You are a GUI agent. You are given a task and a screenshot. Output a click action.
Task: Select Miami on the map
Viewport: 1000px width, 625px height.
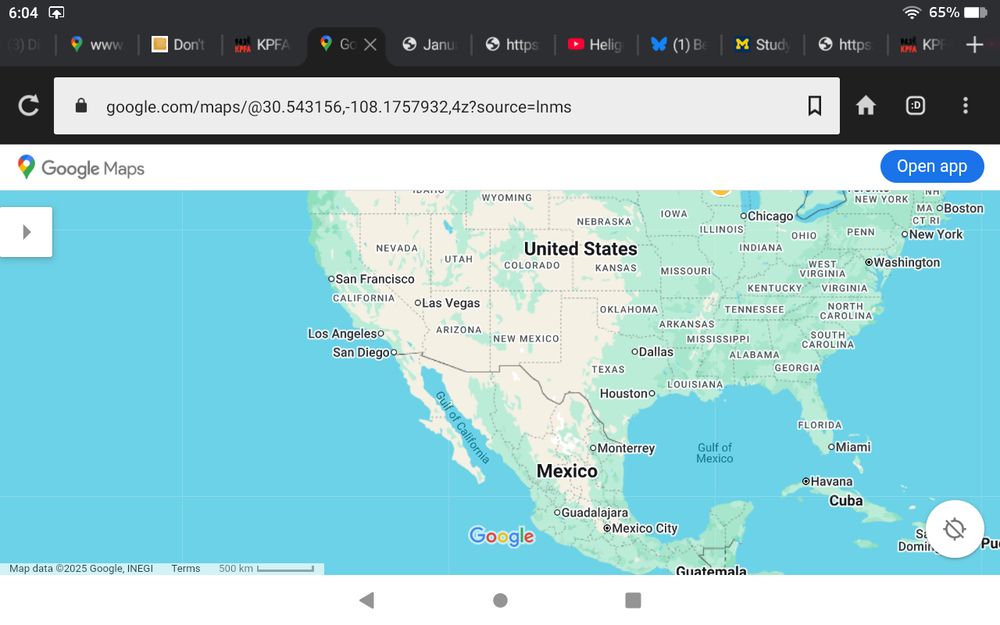(849, 447)
